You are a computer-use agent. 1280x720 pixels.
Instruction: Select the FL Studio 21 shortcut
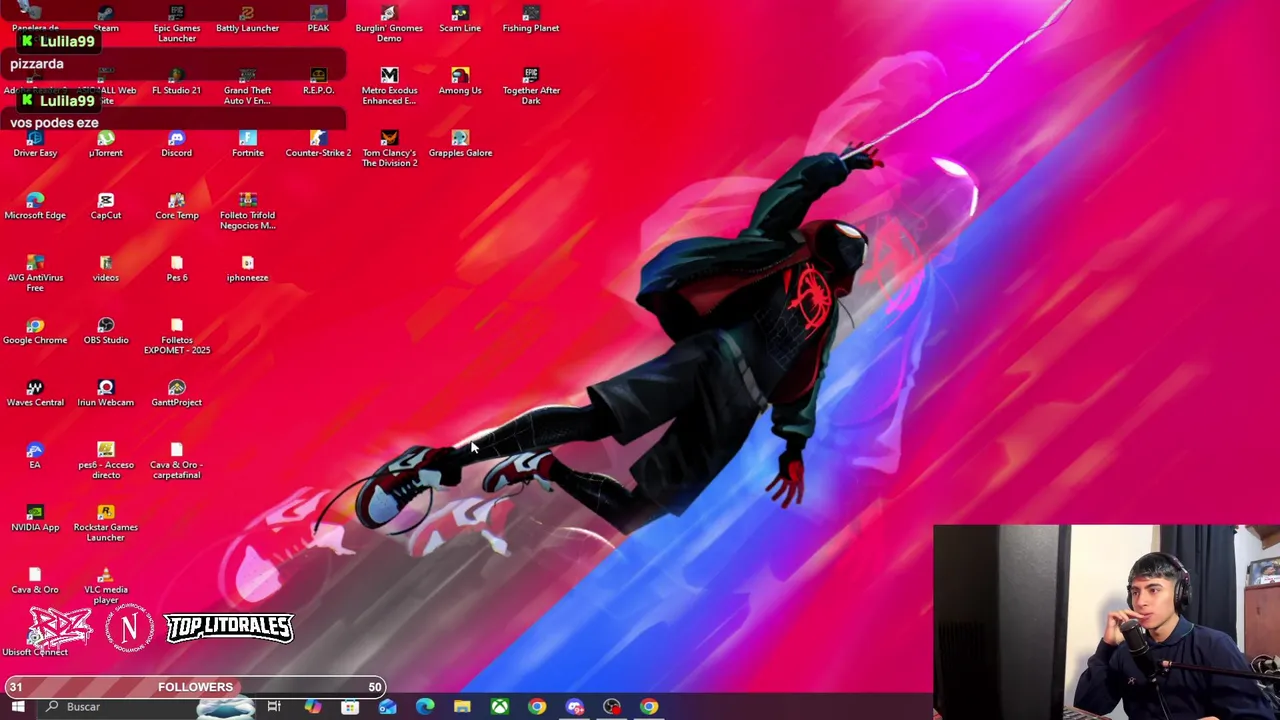[176, 82]
